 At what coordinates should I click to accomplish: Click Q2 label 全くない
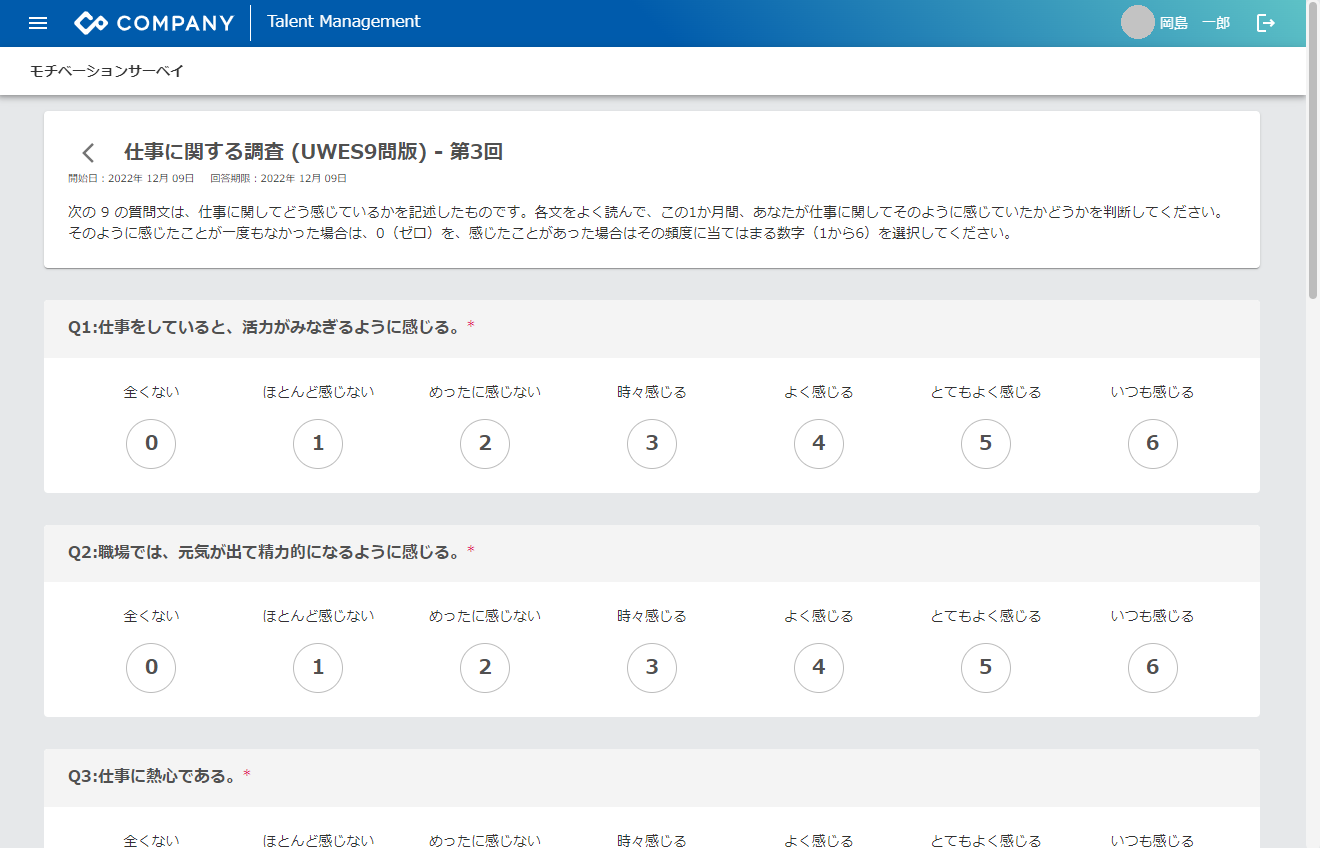[x=152, y=616]
